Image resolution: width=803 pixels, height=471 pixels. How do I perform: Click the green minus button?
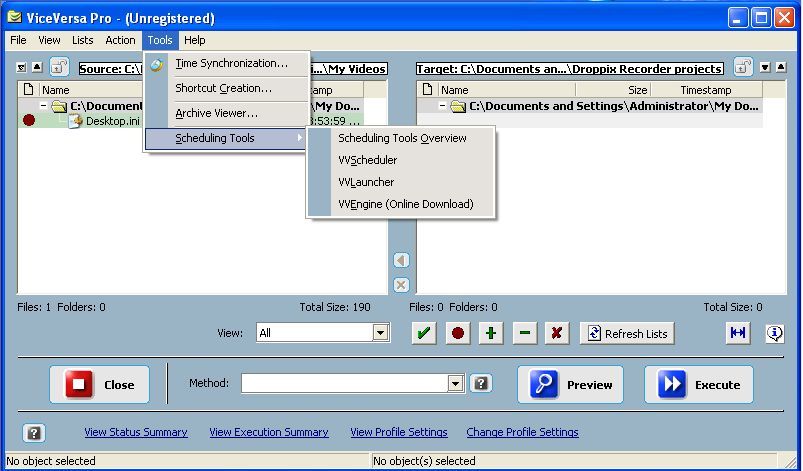[524, 333]
